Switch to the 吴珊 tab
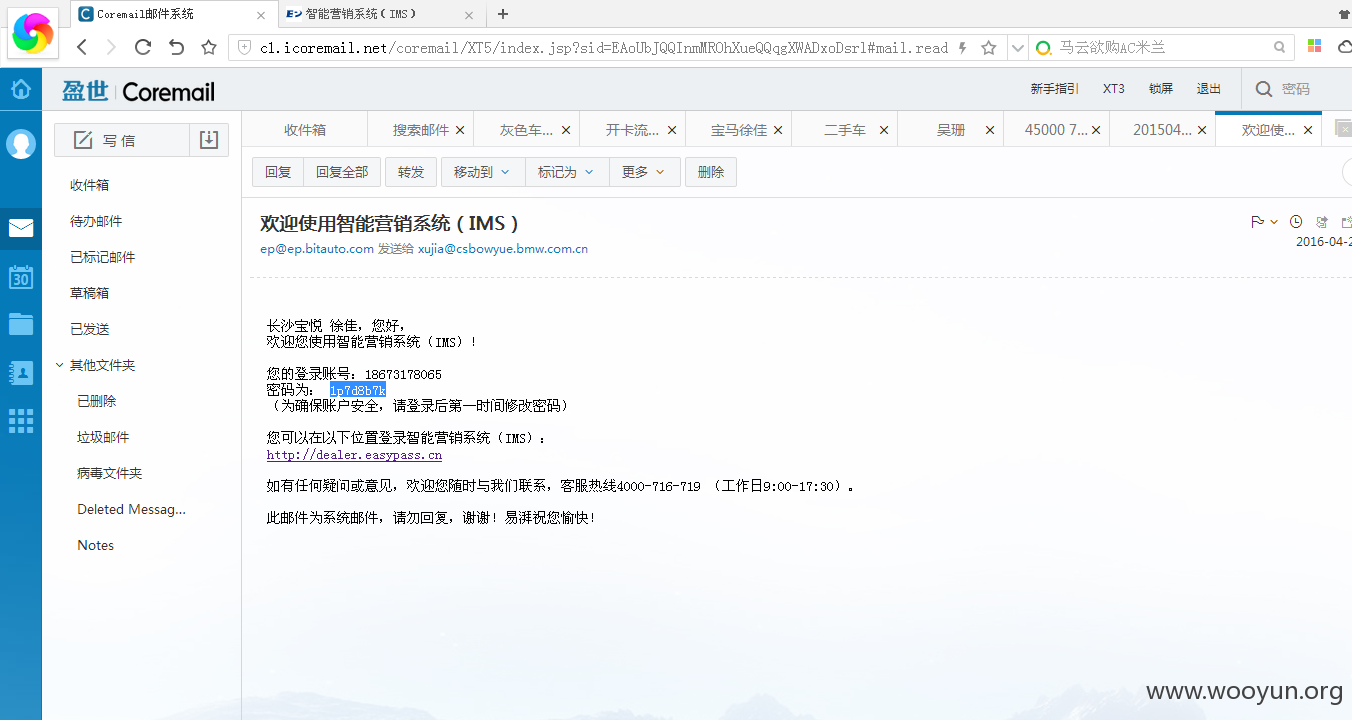The height and width of the screenshot is (720, 1352). tap(951, 130)
